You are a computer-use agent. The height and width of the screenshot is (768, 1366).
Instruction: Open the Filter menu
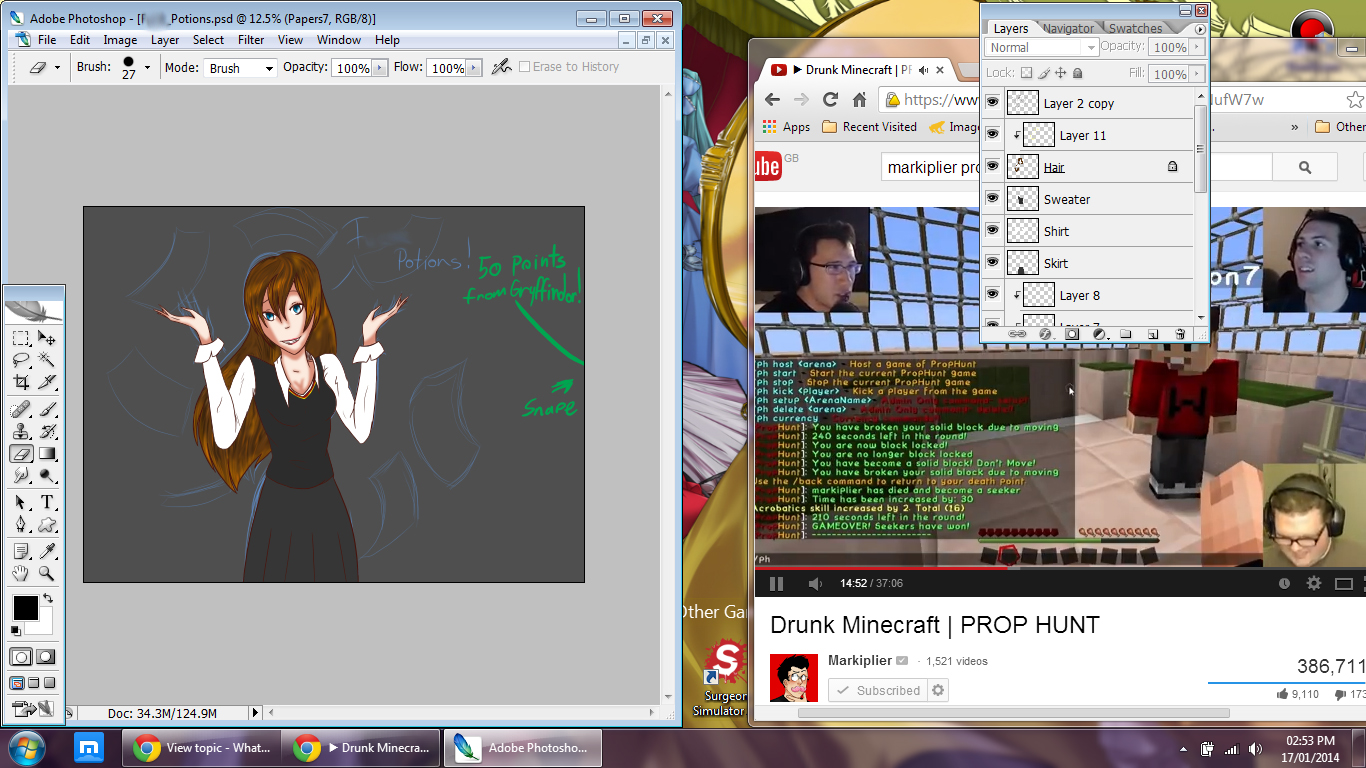pos(251,40)
